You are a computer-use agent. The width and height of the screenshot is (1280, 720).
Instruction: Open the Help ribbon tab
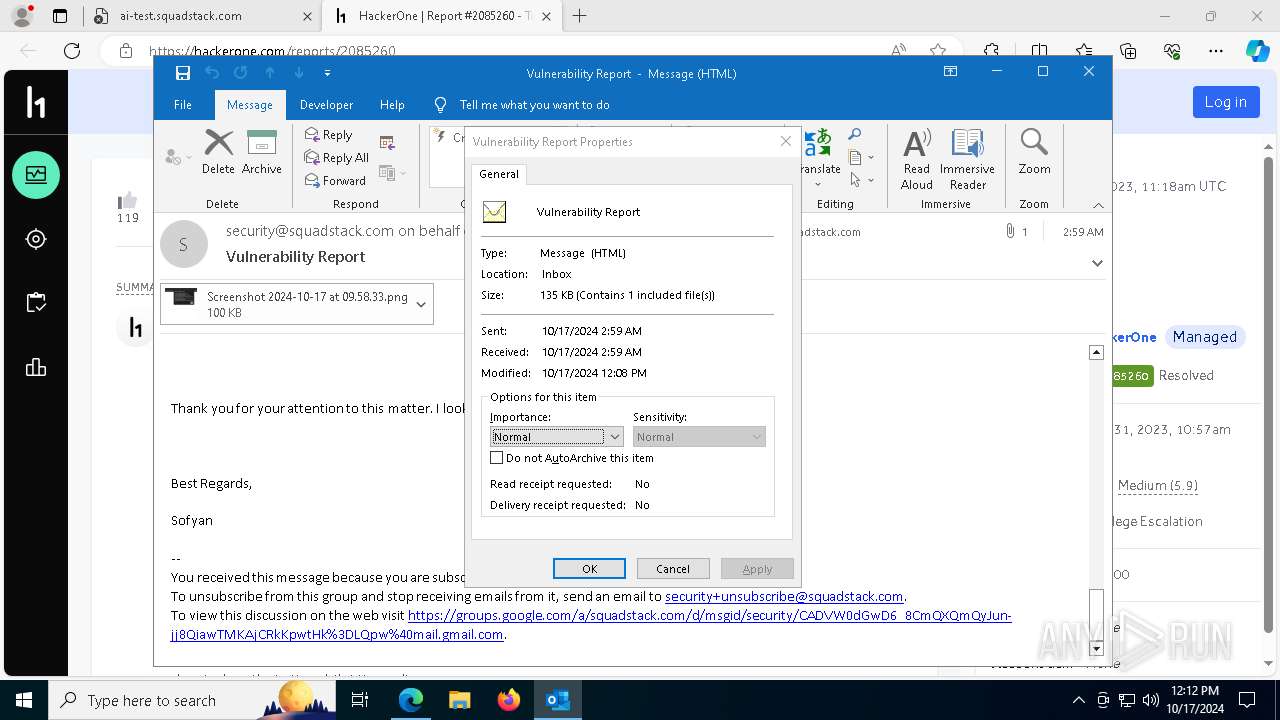[x=392, y=105]
